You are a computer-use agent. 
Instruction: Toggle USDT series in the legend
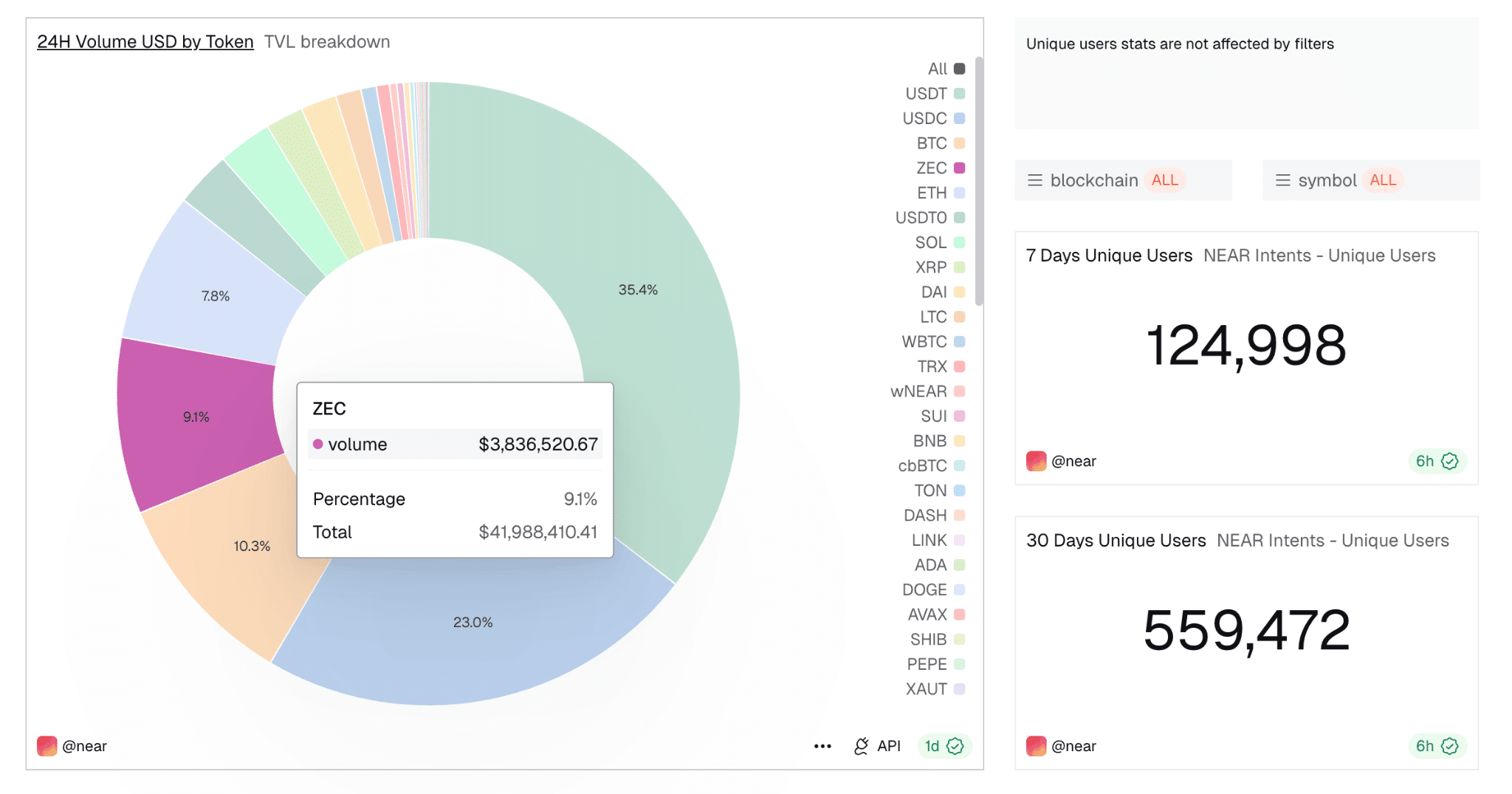[935, 94]
